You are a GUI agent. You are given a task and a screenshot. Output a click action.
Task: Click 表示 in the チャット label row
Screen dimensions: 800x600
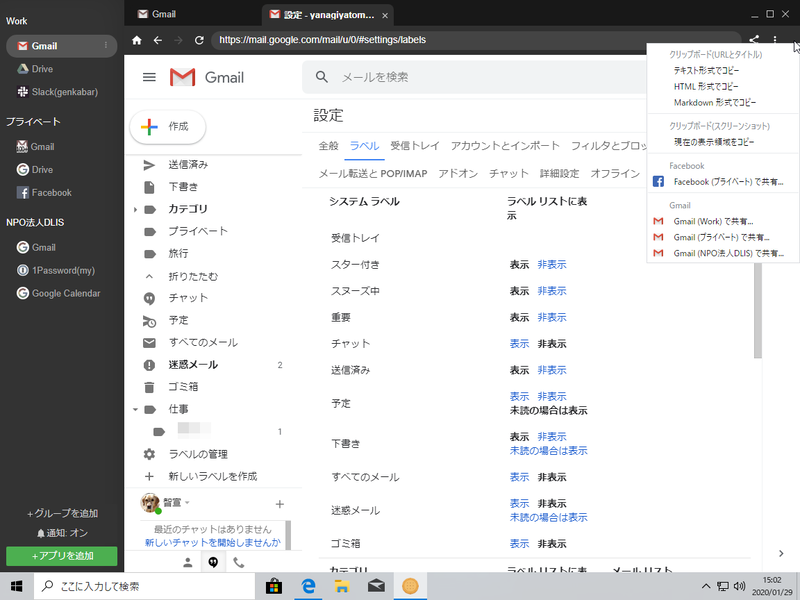pyautogui.click(x=519, y=343)
